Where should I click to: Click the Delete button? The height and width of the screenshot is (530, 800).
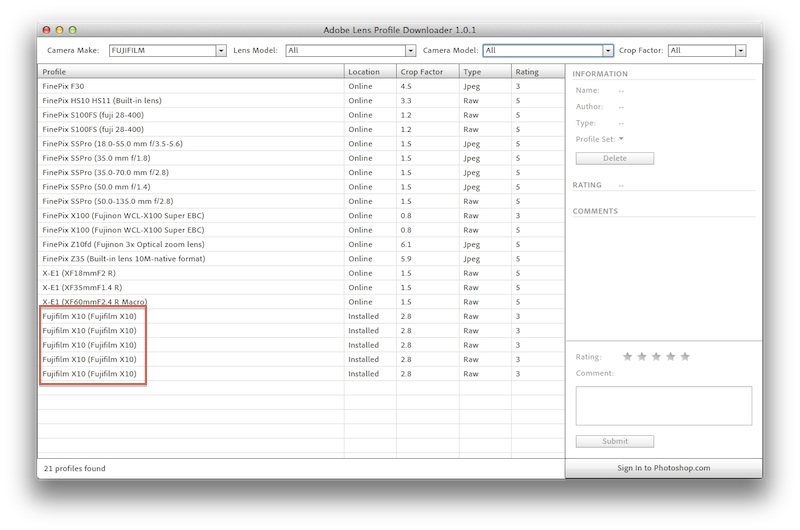(615, 159)
